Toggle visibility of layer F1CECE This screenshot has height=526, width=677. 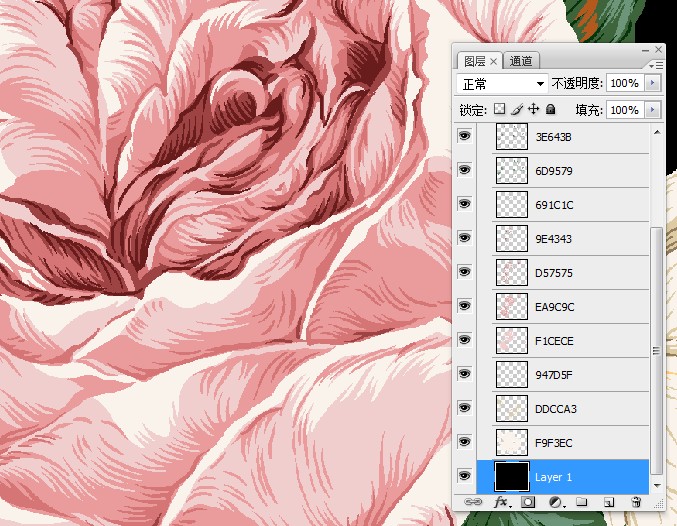465,340
